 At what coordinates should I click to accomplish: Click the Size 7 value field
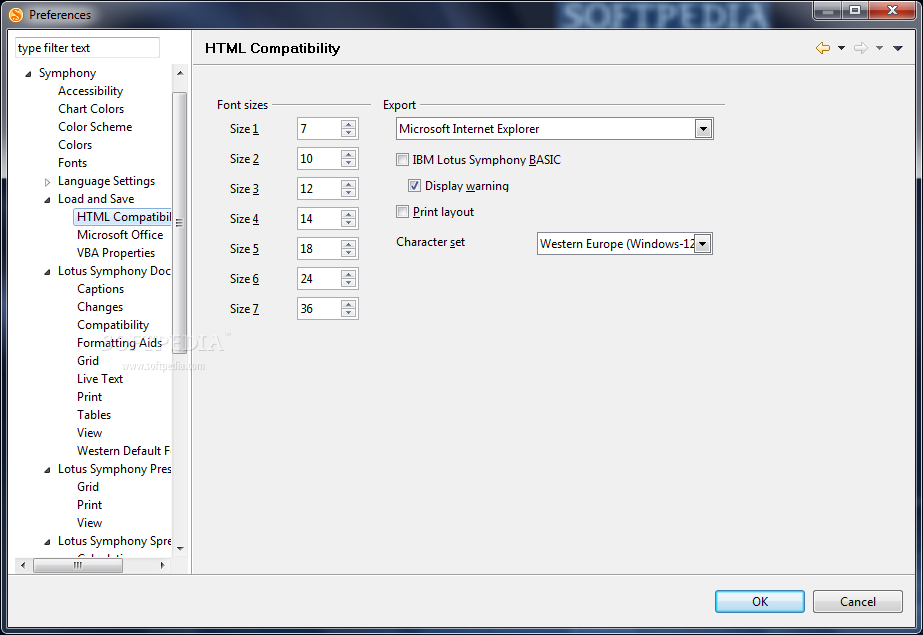click(318, 309)
